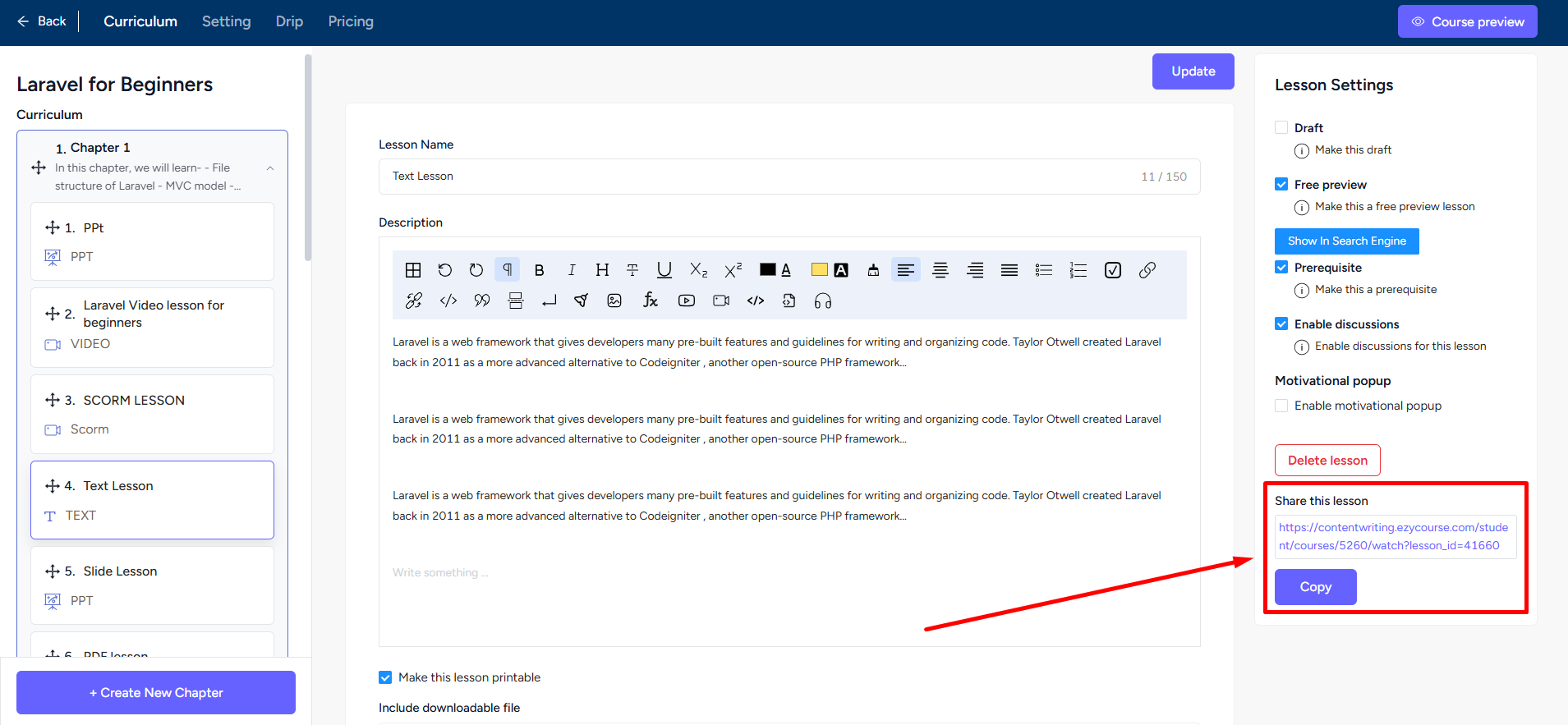Screen dimensions: 1568x725
Task: Insert a horizontal rule divider
Action: coord(516,301)
